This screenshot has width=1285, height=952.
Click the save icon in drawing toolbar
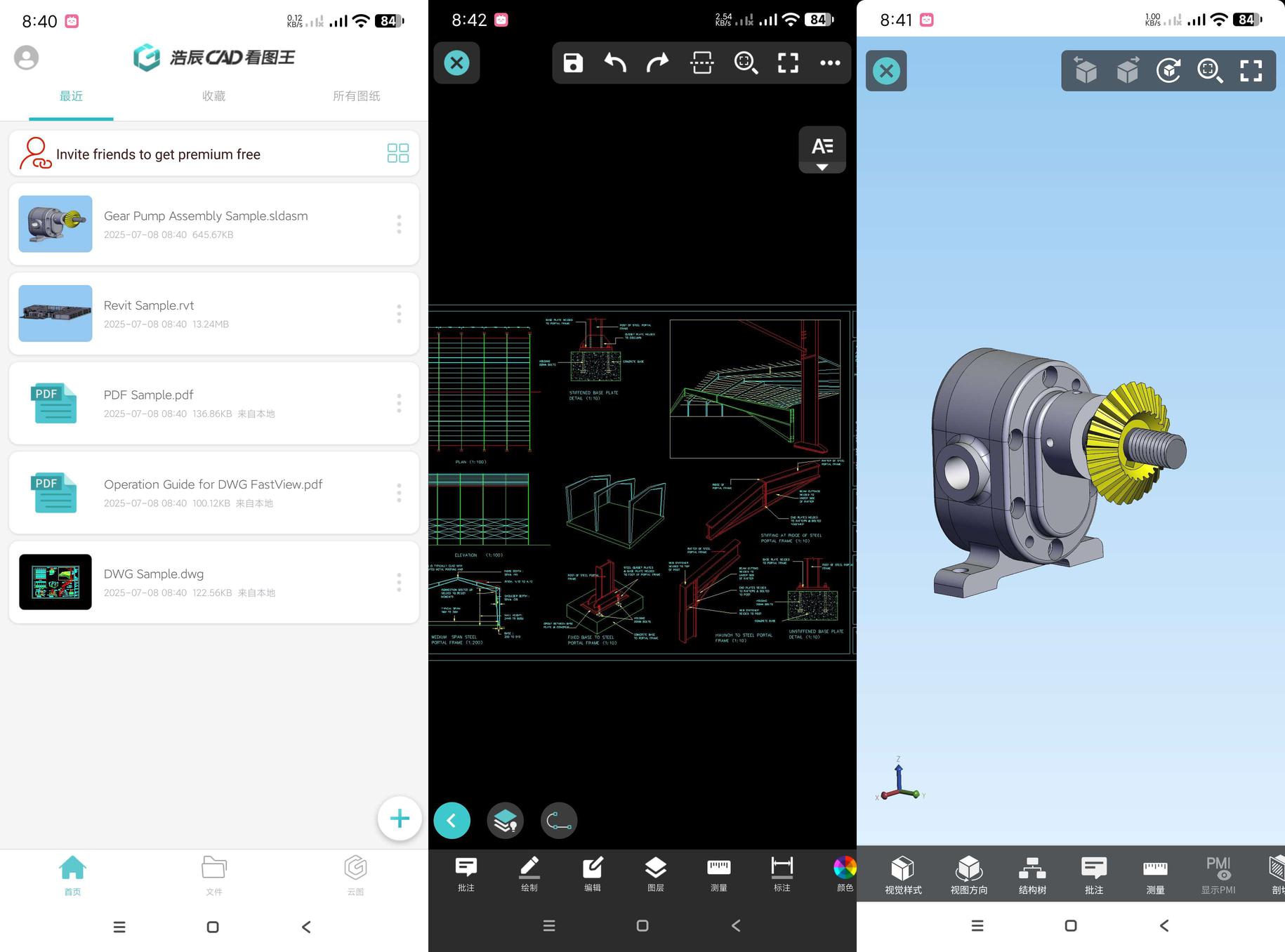pos(573,63)
